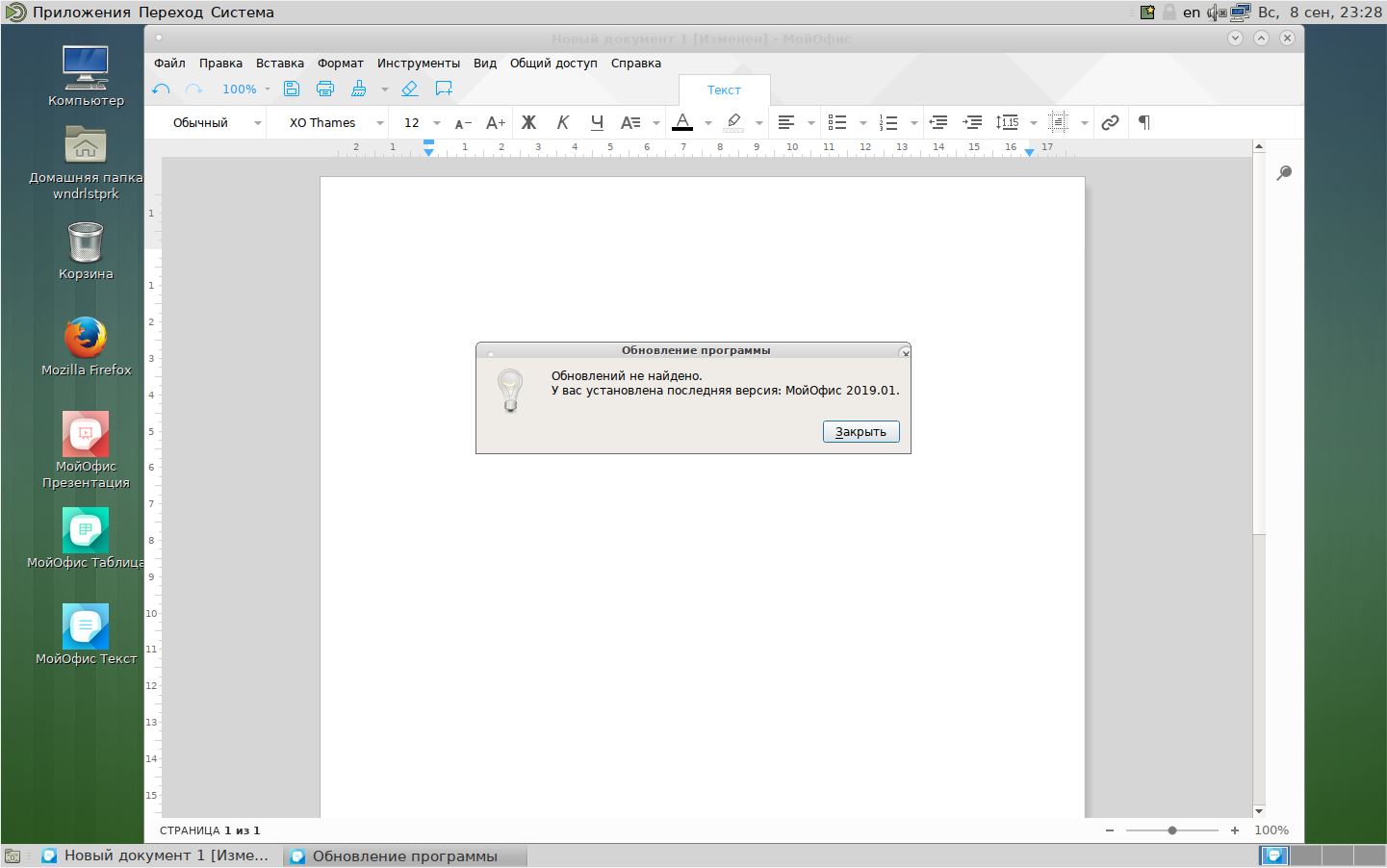1387x868 pixels.
Task: Open the Файл menu
Action: coord(169,63)
